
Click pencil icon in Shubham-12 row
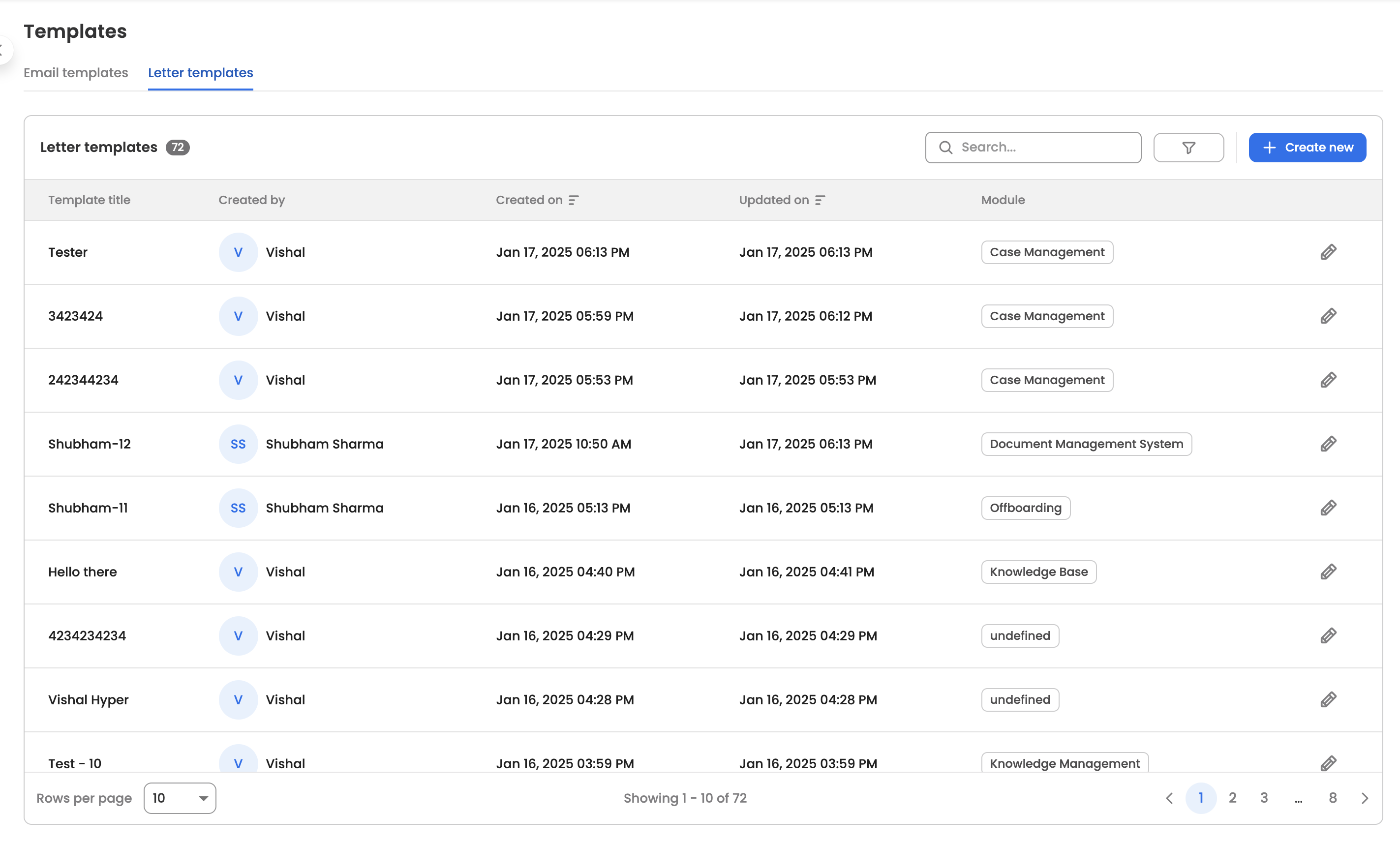1328,444
